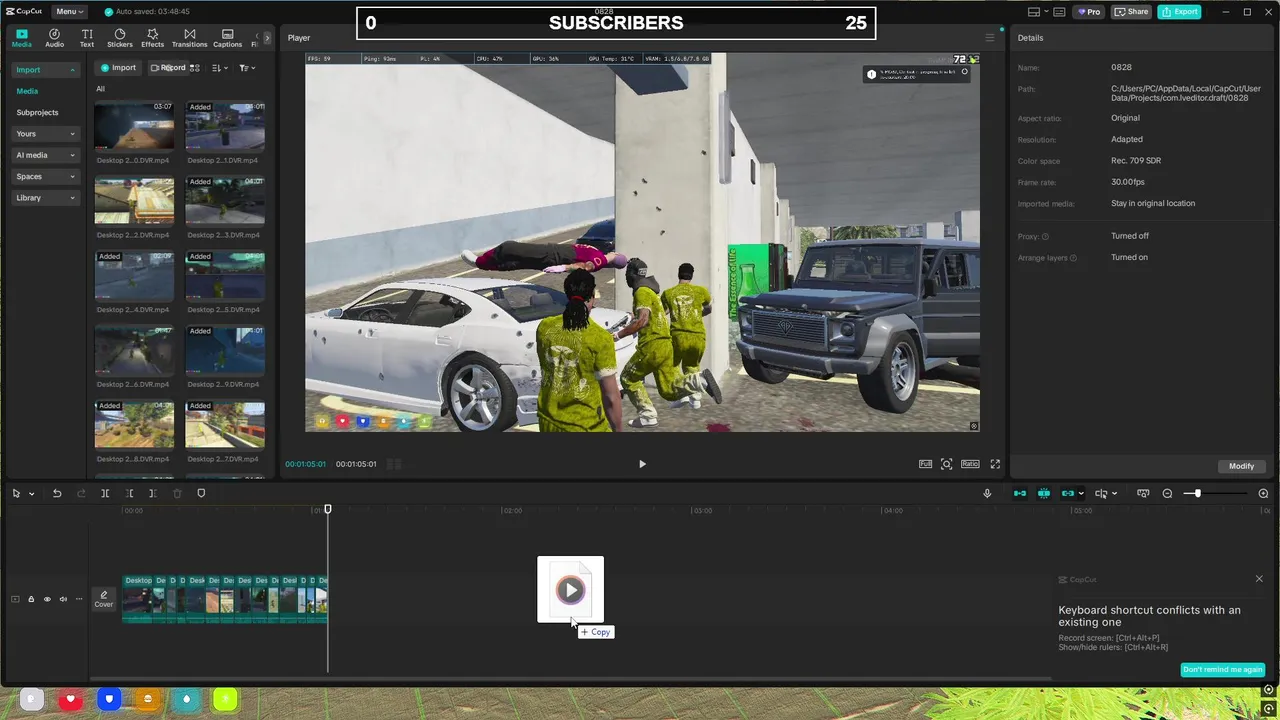The height and width of the screenshot is (720, 1280).
Task: Open the selection tool mode dropdown
Action: pyautogui.click(x=31, y=494)
